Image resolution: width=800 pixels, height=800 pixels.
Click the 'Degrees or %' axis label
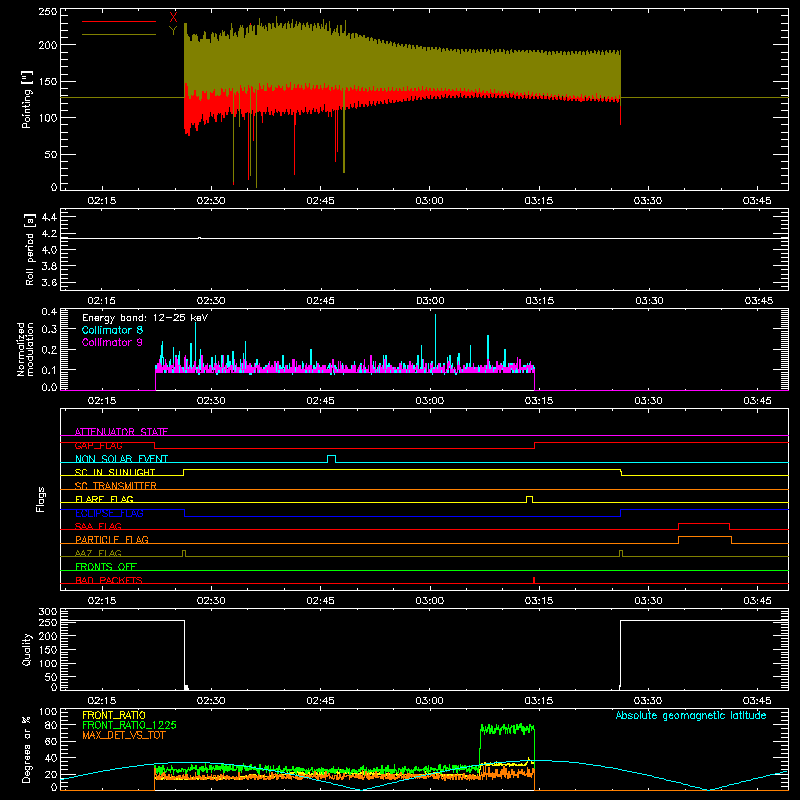[27, 749]
